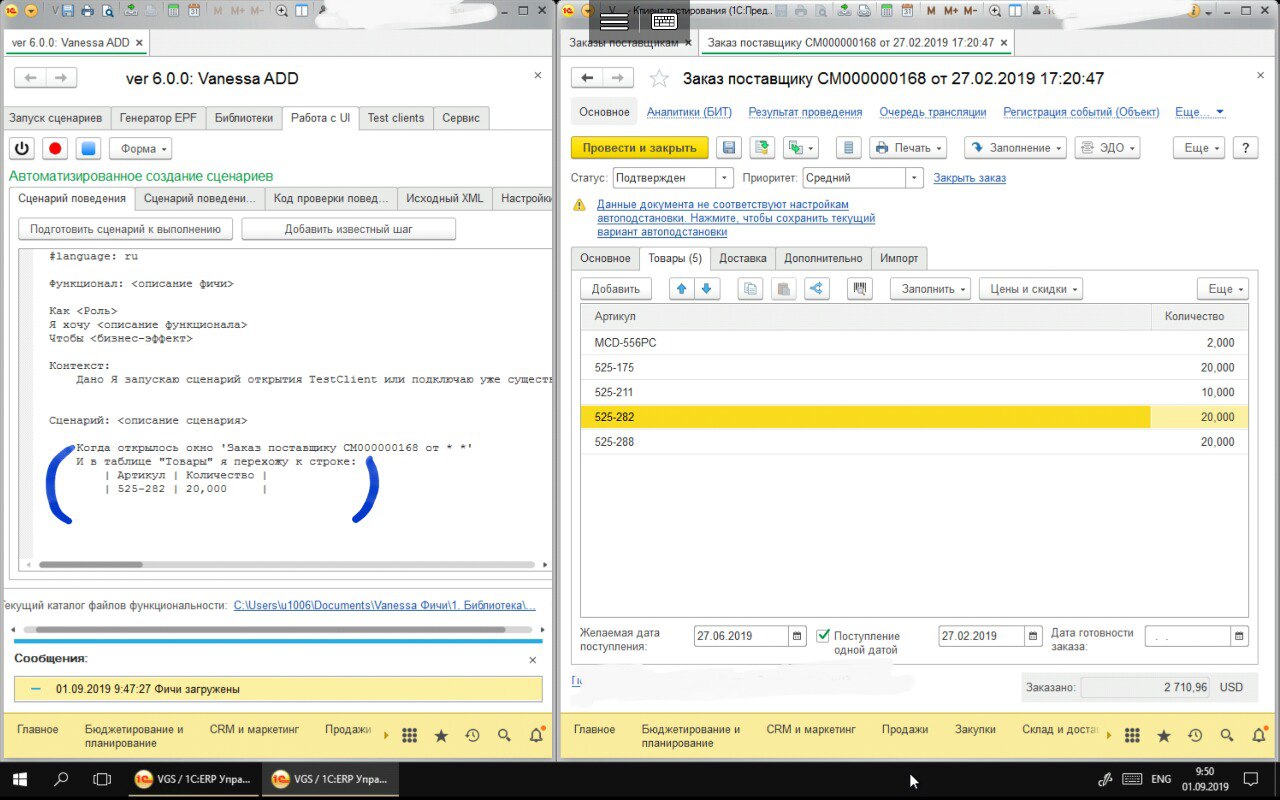Viewport: 1280px width, 800px height.
Task: Move row up with blue up arrow
Action: click(682, 289)
